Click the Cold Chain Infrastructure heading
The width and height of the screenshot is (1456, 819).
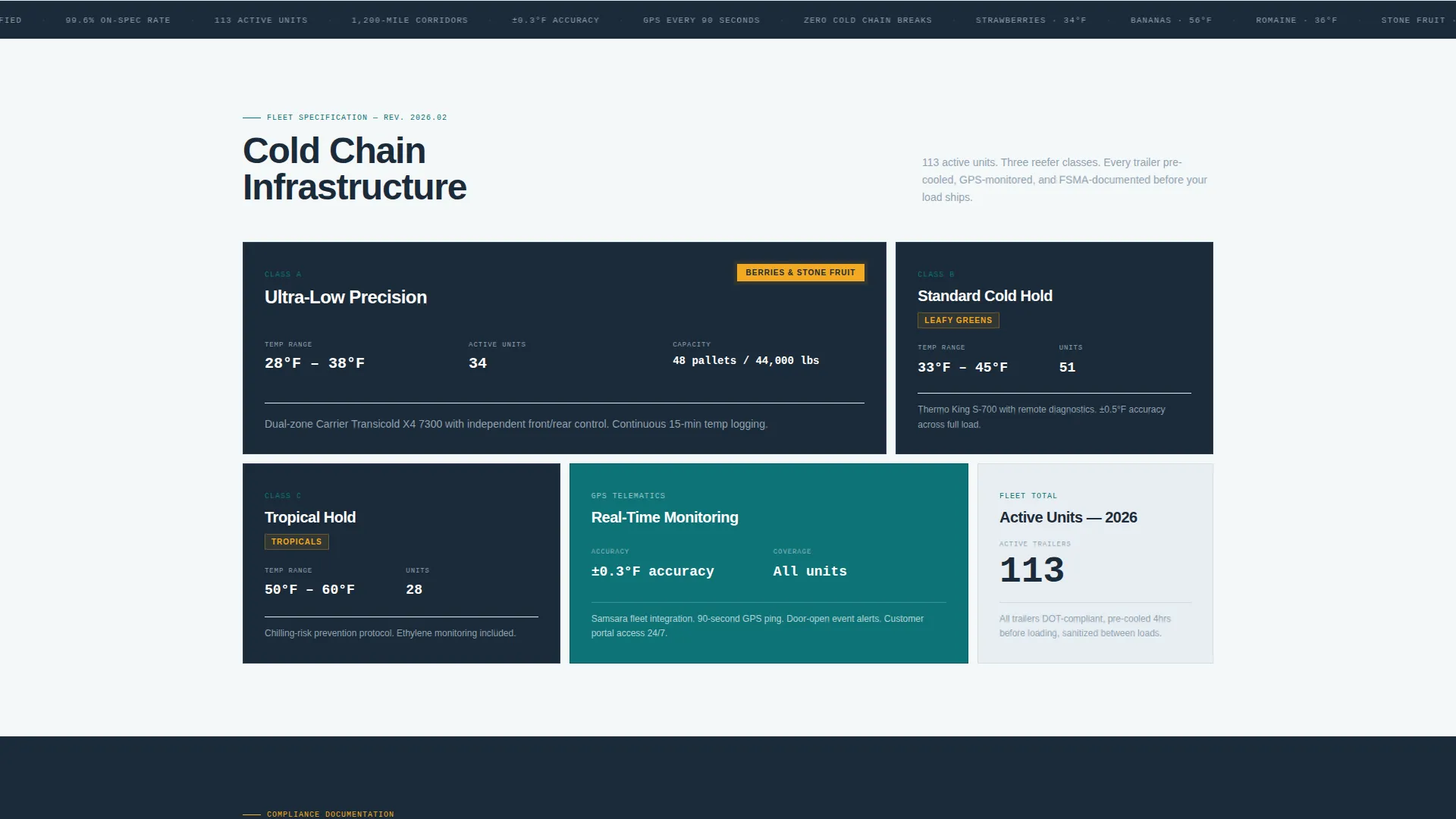pyautogui.click(x=354, y=169)
